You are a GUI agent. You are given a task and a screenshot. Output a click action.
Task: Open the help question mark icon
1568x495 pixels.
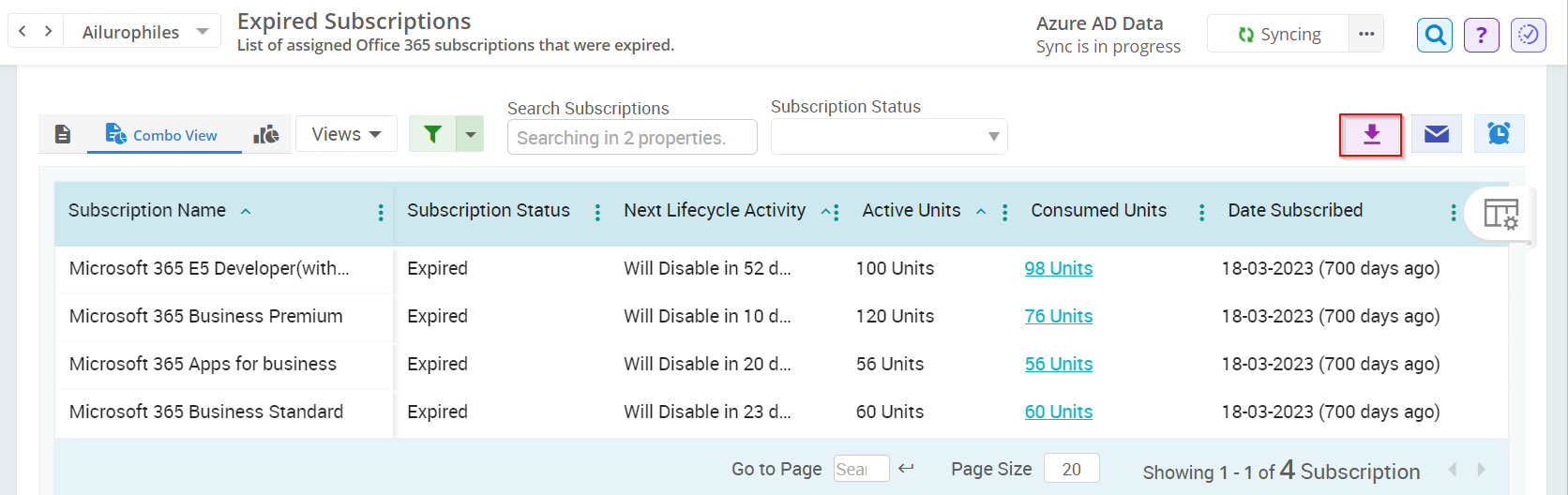(x=1482, y=36)
